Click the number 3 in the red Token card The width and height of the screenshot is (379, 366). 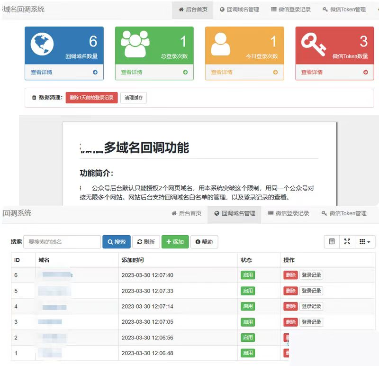(364, 41)
